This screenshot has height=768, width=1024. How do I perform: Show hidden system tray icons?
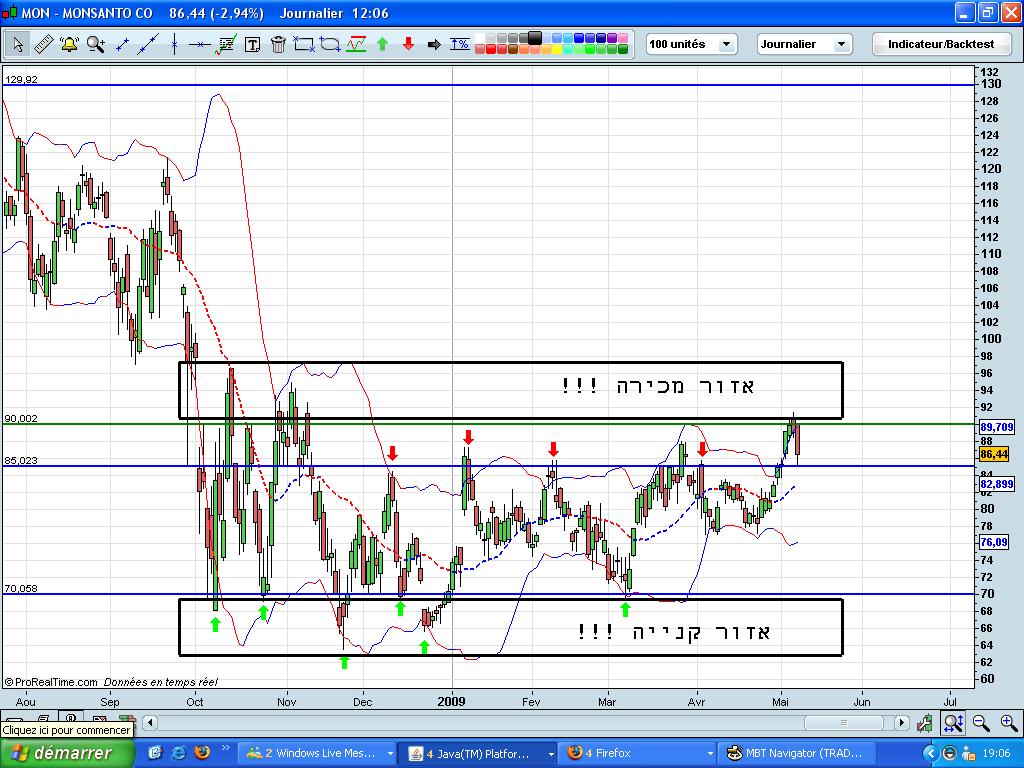click(931, 753)
